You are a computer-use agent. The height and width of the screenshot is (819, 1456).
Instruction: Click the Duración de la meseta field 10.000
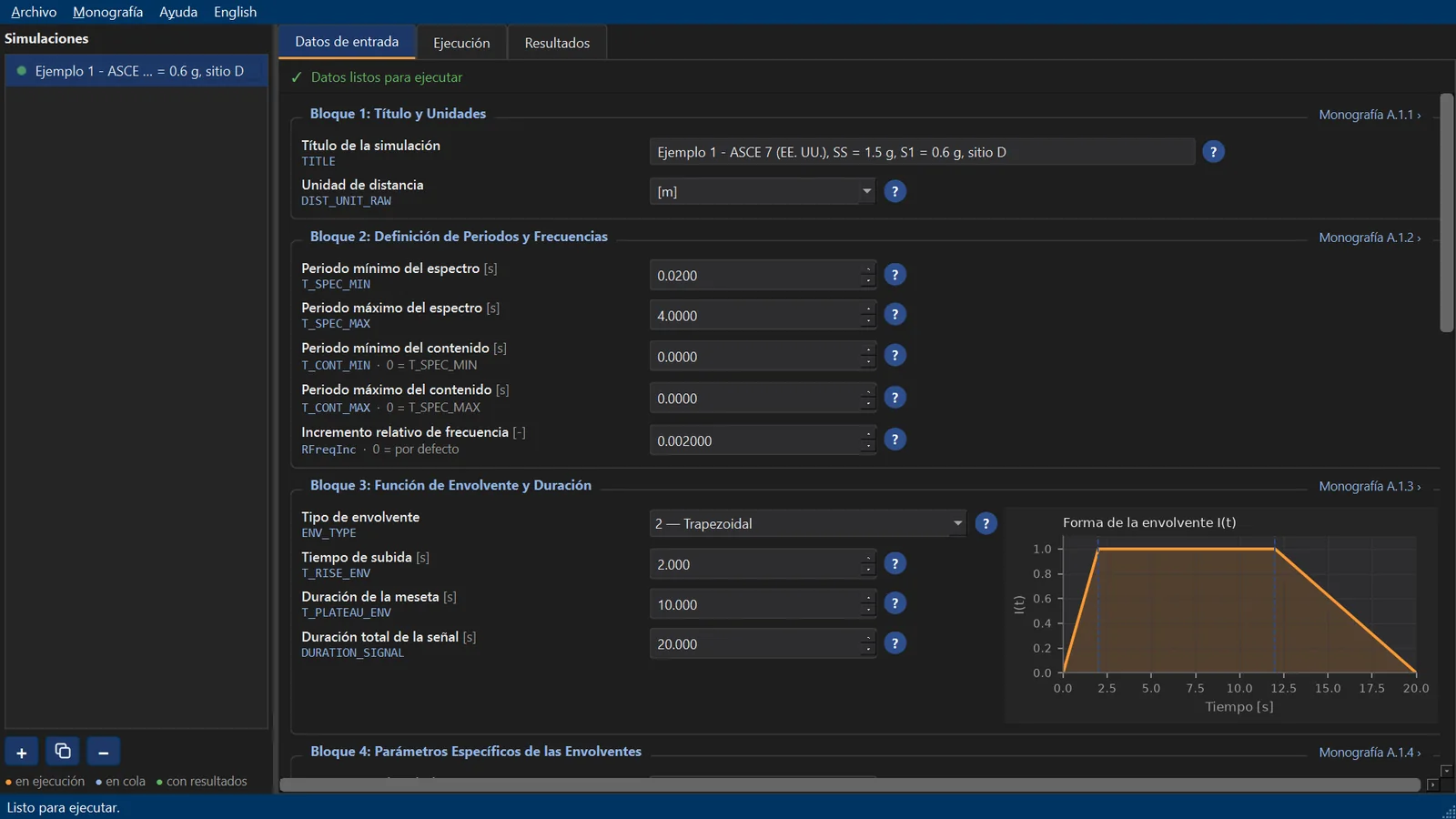tap(763, 604)
